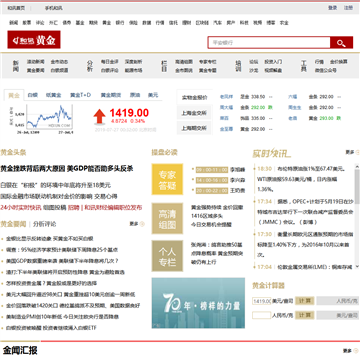This screenshot has width=360, height=360.
Task: Open 科技 in the top navigation
Action: 244,23
